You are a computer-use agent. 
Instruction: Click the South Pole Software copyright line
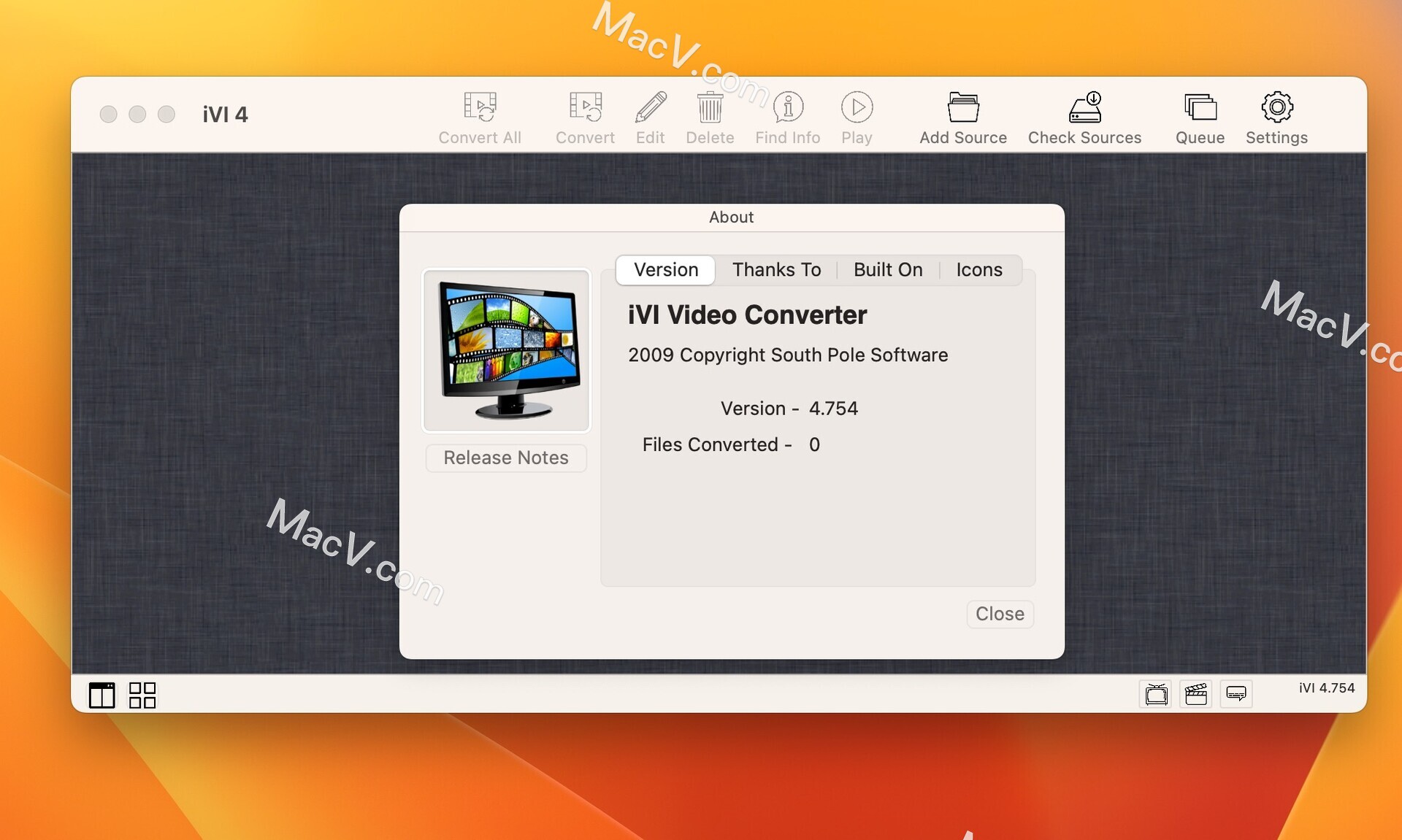click(x=788, y=355)
